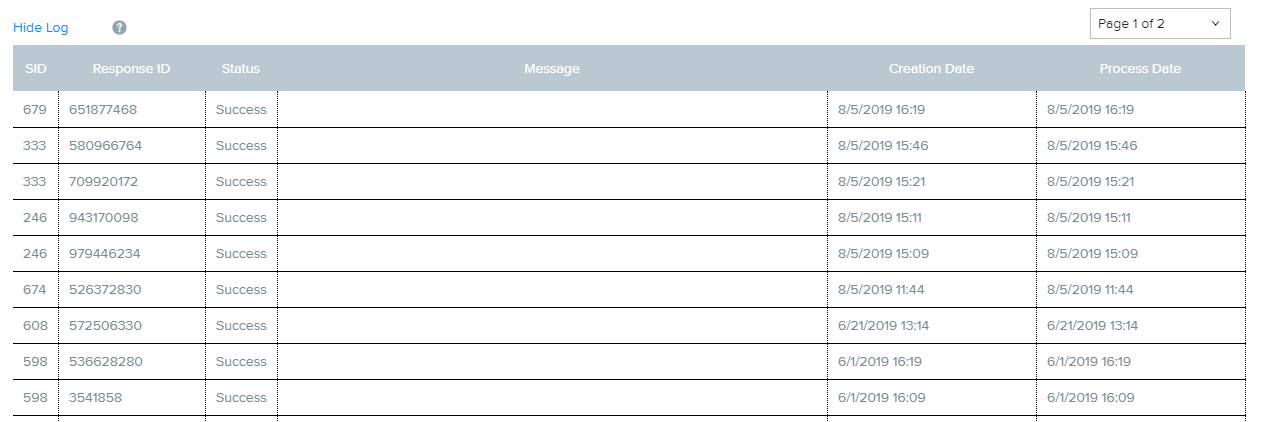Open the Page 1 of 2 dropdown
Screen dimensions: 1263x422
[1159, 24]
